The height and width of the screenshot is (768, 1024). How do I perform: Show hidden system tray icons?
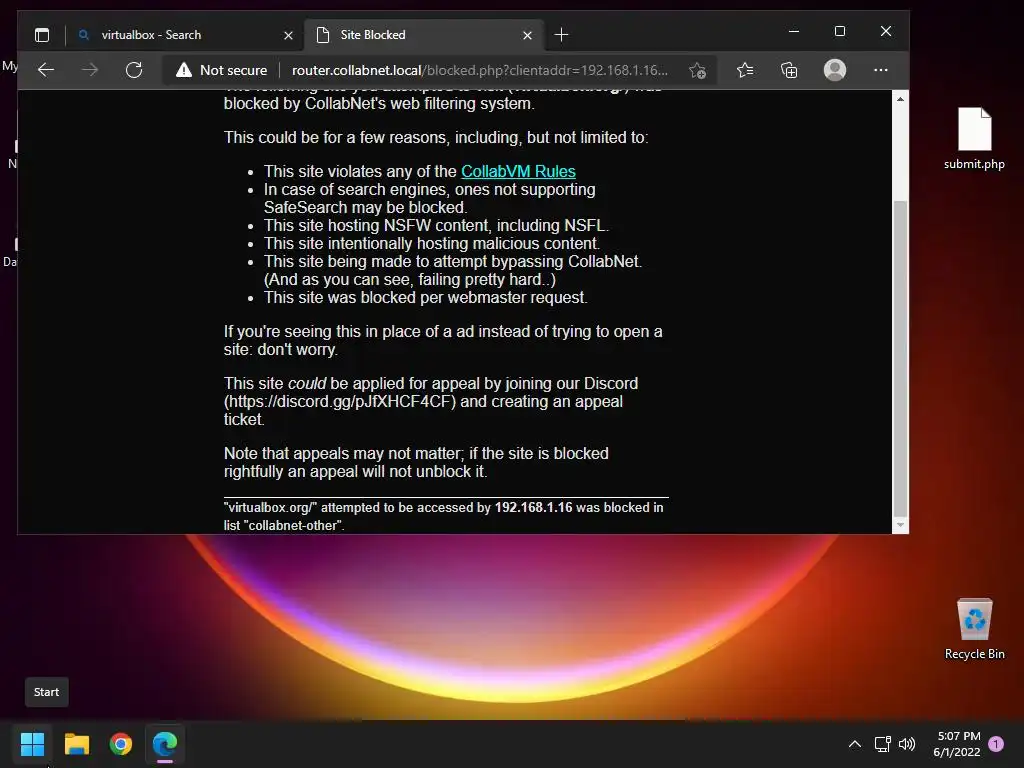click(854, 744)
